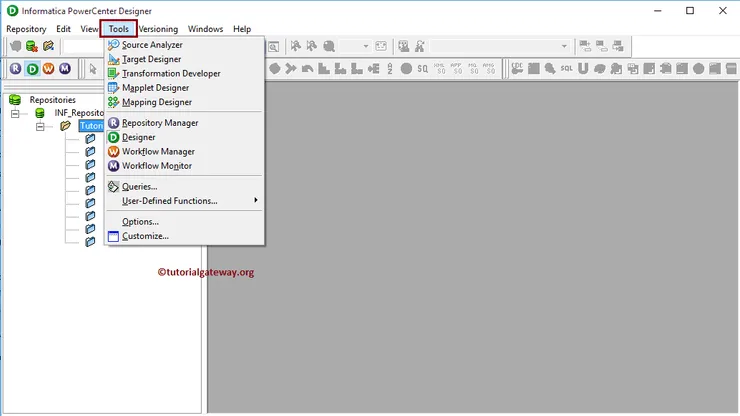740x416 pixels.
Task: Click the MQ SQ transformation icon
Action: click(x=472, y=69)
